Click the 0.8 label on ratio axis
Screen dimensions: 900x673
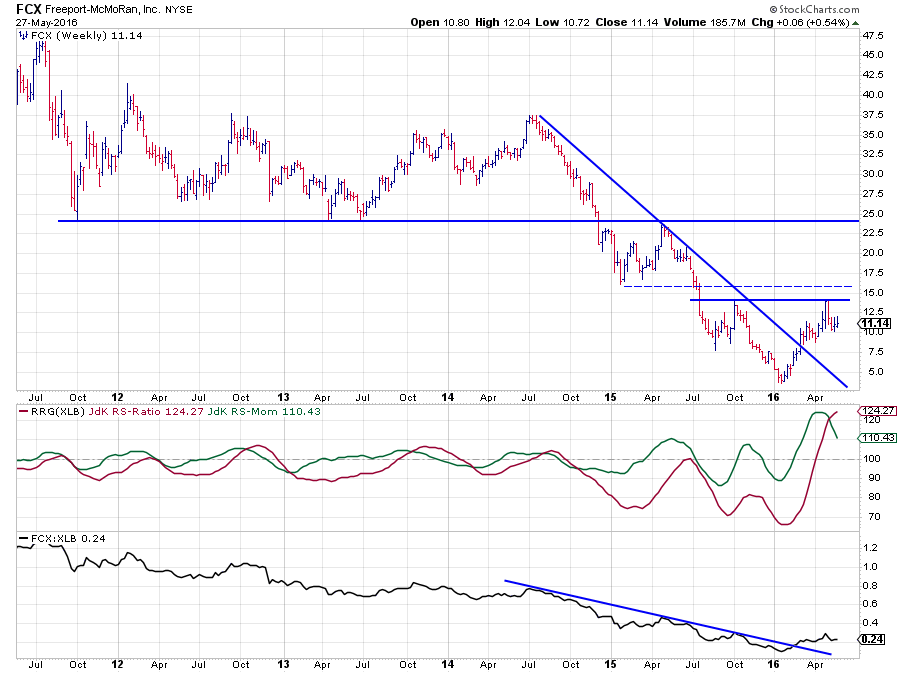click(x=871, y=585)
